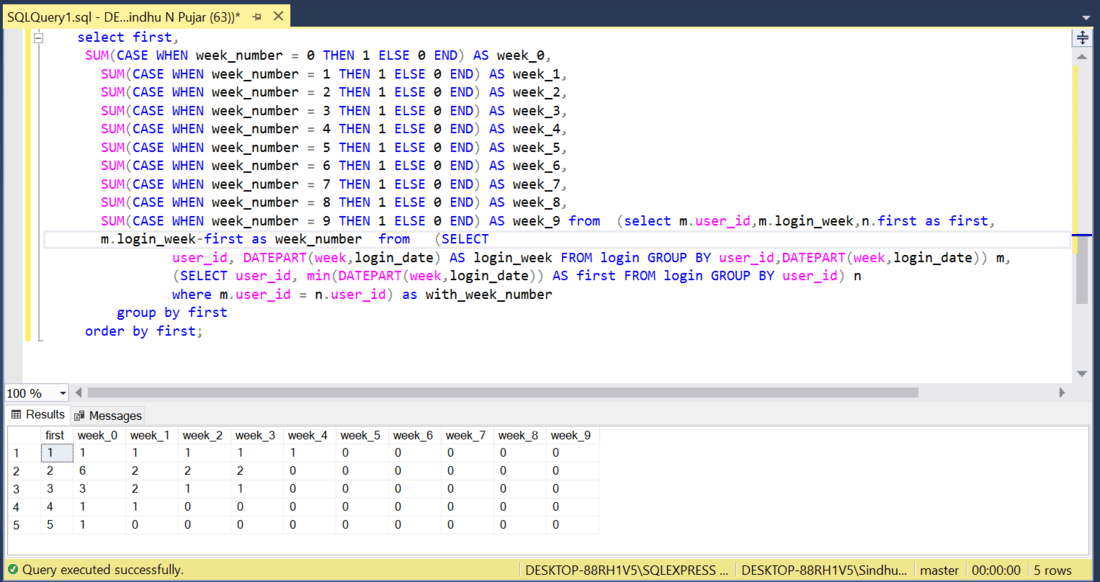1100x582 pixels.
Task: Click the week_7 column header
Action: pyautogui.click(x=467, y=435)
